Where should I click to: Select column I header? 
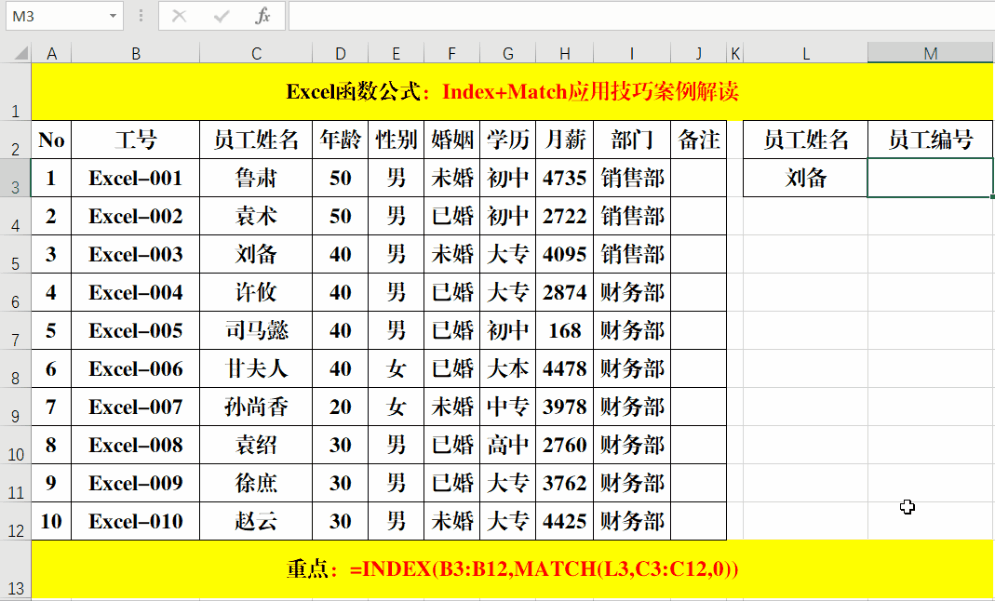[632, 53]
